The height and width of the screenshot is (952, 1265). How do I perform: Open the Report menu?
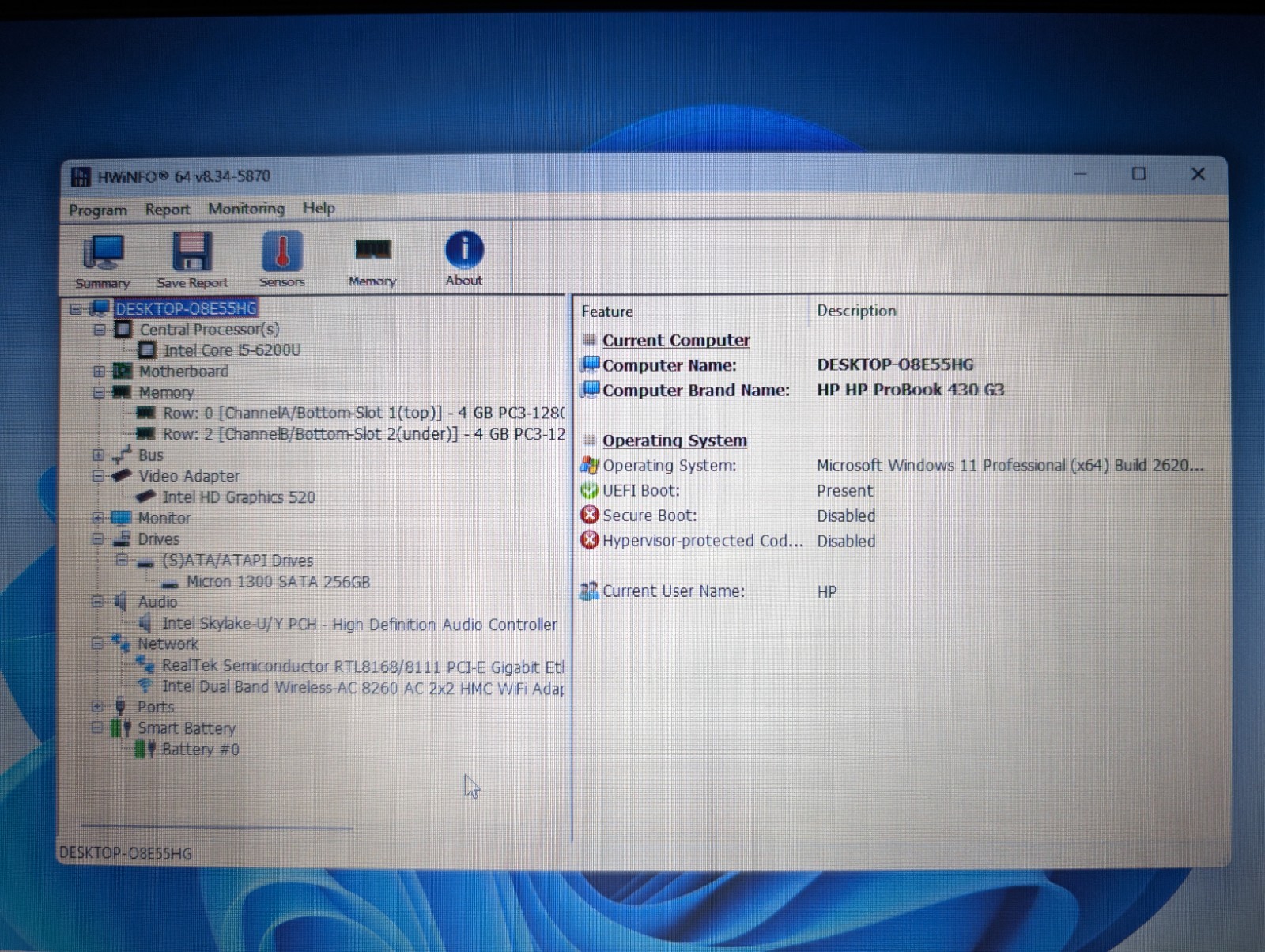tap(167, 209)
